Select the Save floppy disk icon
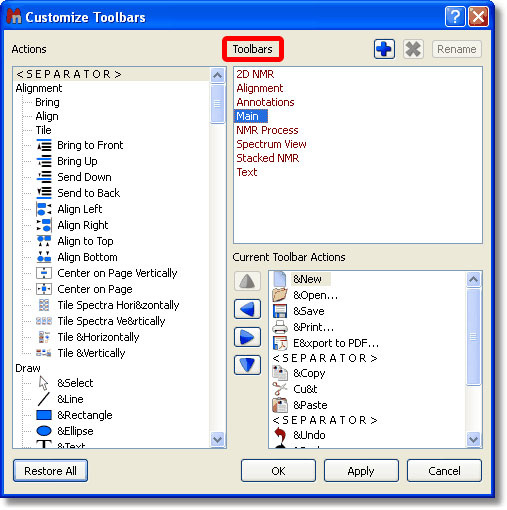Viewport: 507px width, 510px height. [x=280, y=311]
